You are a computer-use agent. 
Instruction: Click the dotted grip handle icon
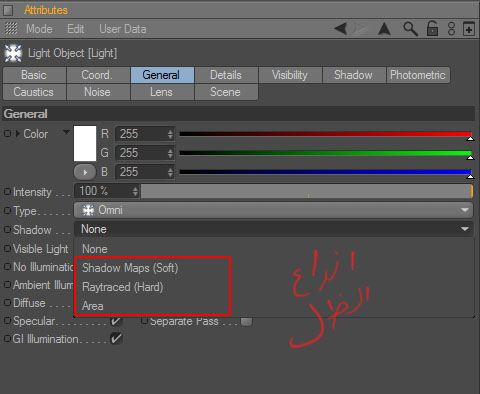[11, 29]
